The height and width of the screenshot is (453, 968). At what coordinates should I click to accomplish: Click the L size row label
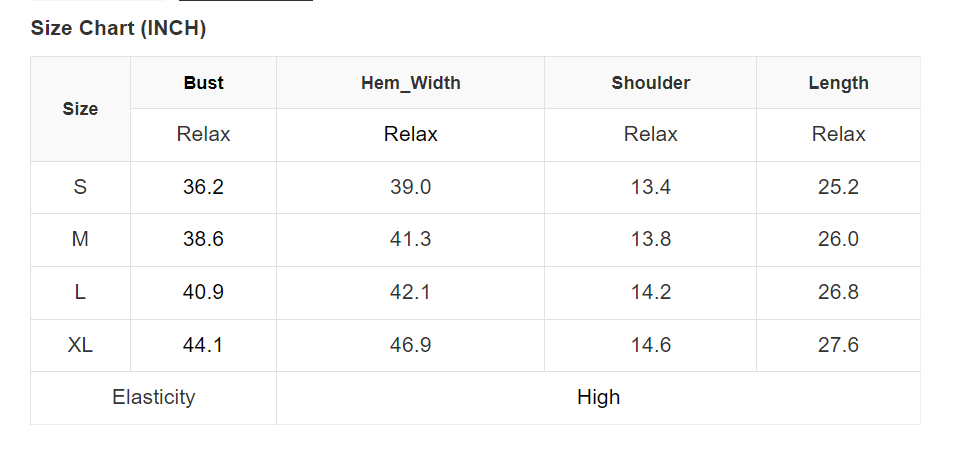80,293
